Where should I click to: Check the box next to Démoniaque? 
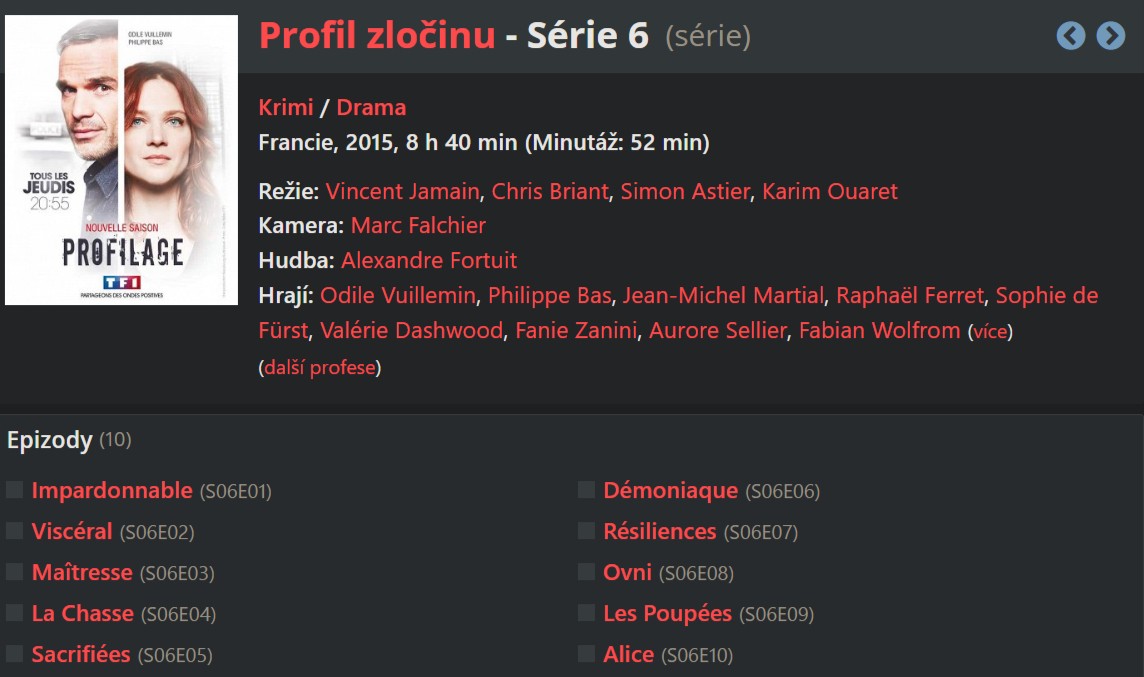point(587,490)
